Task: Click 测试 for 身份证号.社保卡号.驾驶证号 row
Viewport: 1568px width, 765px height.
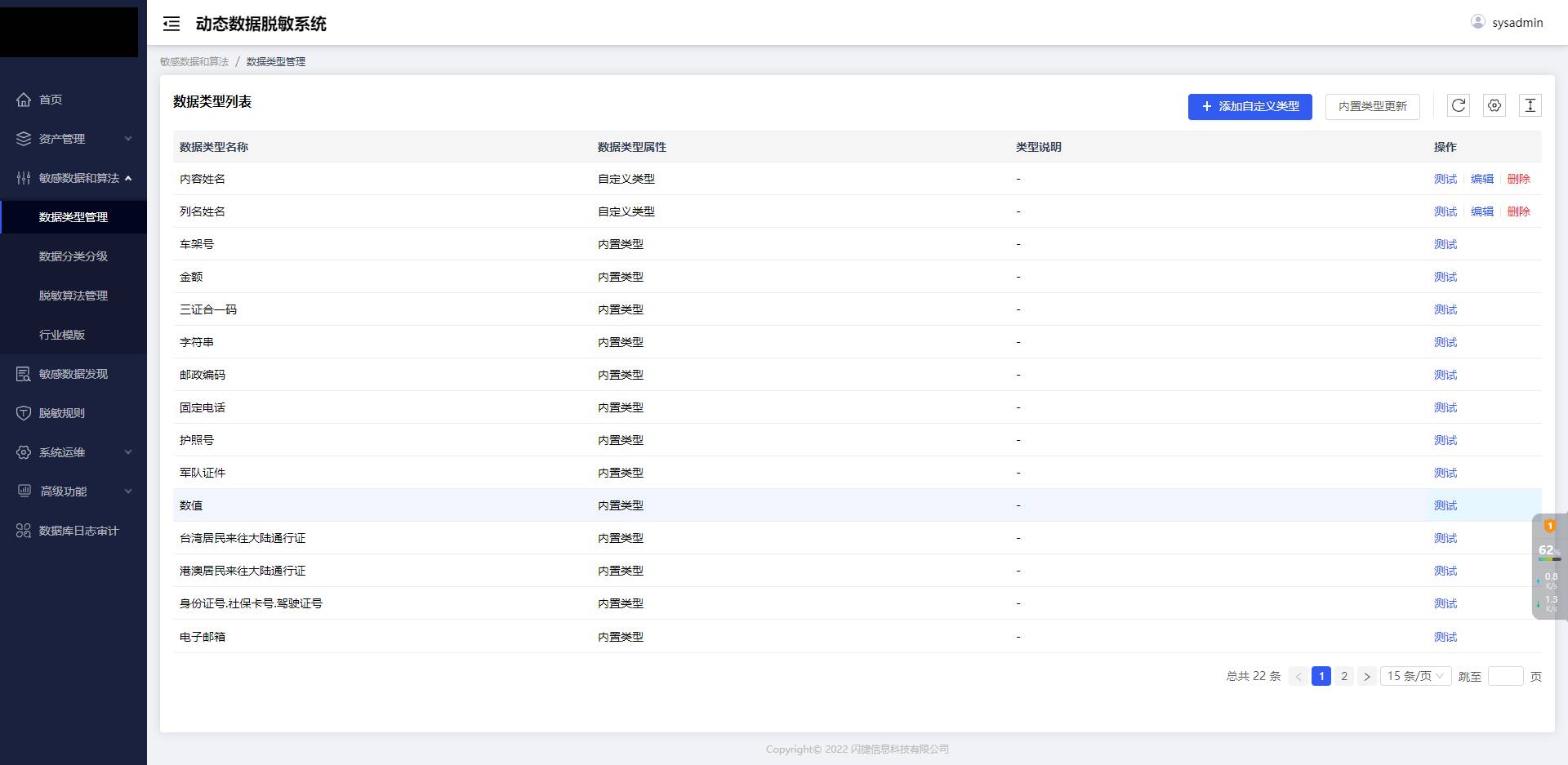Action: click(x=1445, y=603)
